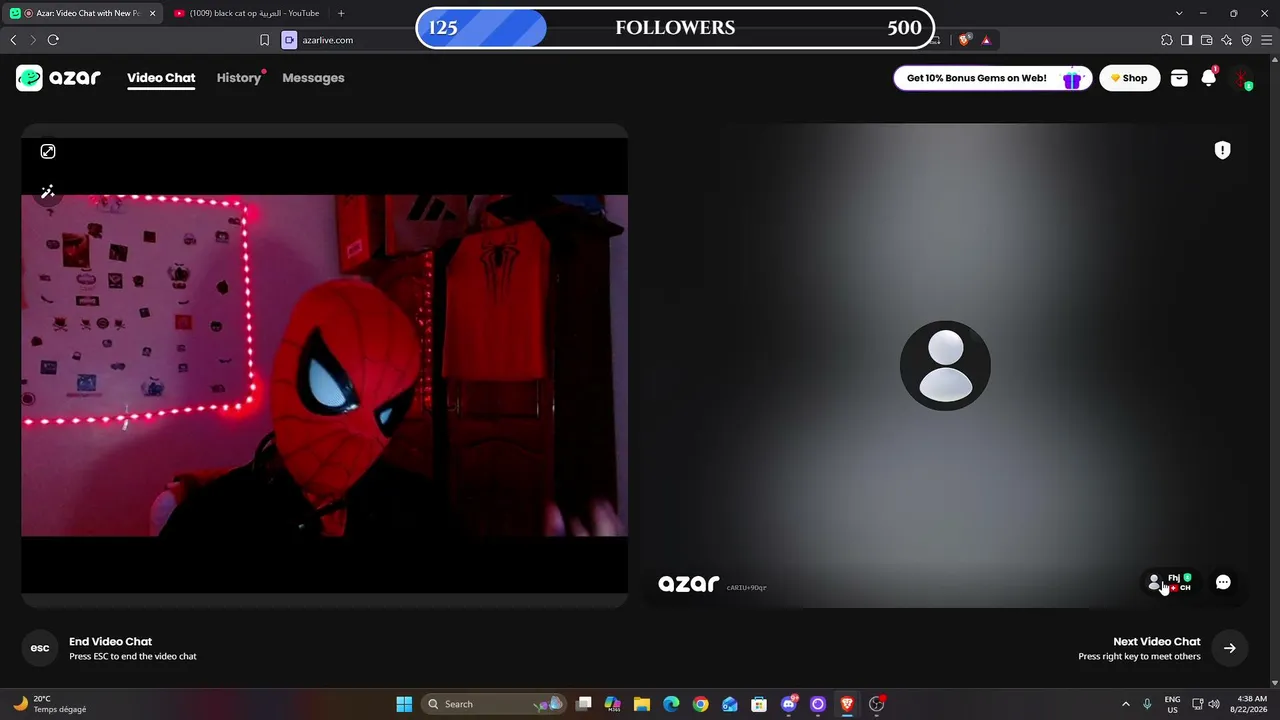1280x720 pixels.
Task: Open the Outlook taskbar app
Action: point(730,704)
